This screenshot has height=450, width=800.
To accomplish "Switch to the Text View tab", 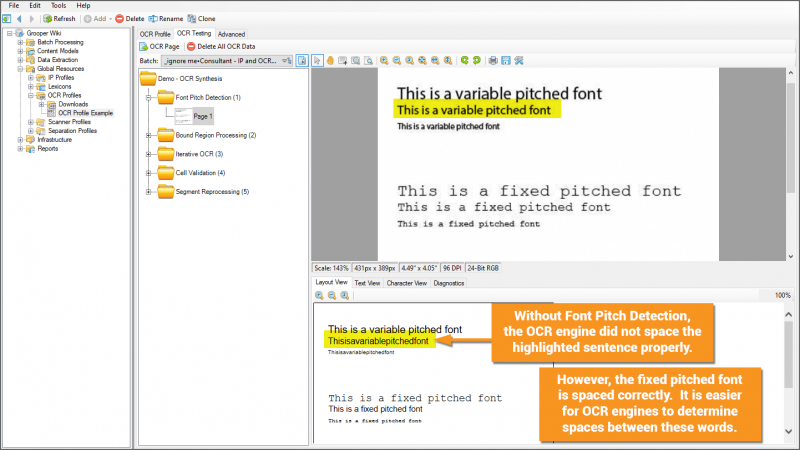I will [x=367, y=283].
